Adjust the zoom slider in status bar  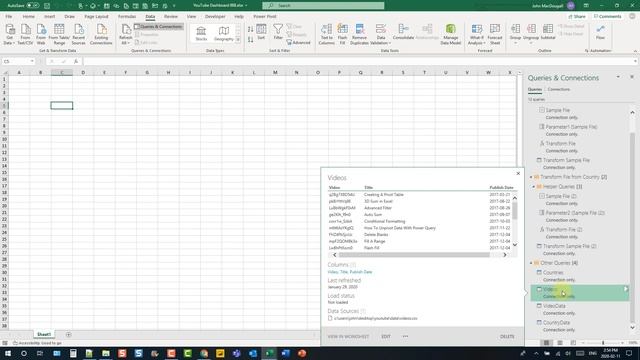click(603, 343)
